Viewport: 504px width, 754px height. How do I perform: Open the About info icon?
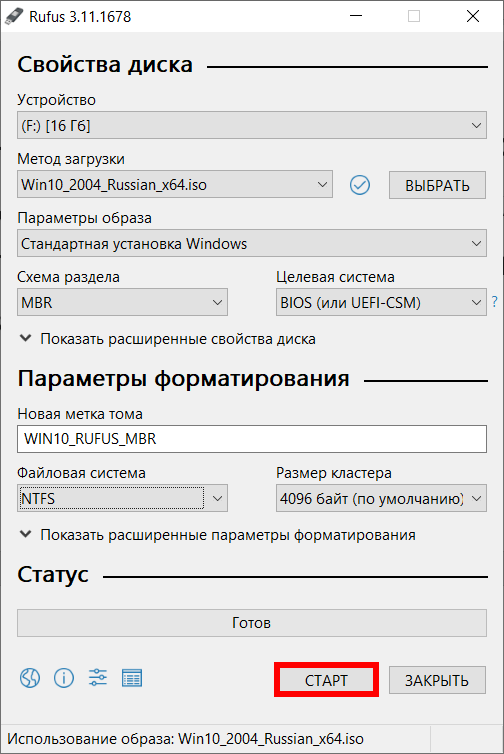pyautogui.click(x=64, y=678)
